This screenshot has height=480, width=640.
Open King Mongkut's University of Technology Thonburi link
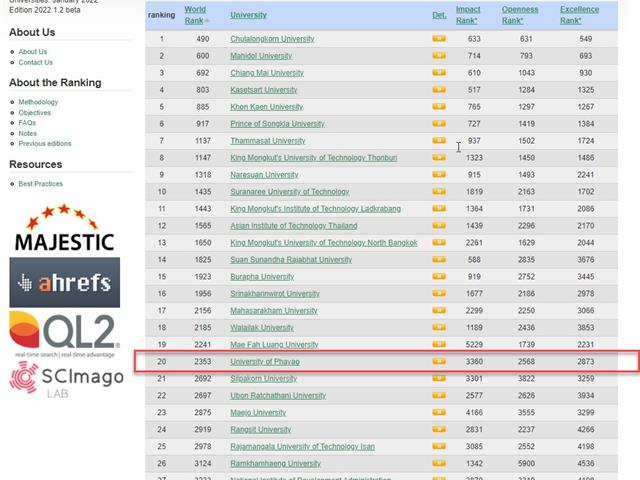click(x=313, y=158)
